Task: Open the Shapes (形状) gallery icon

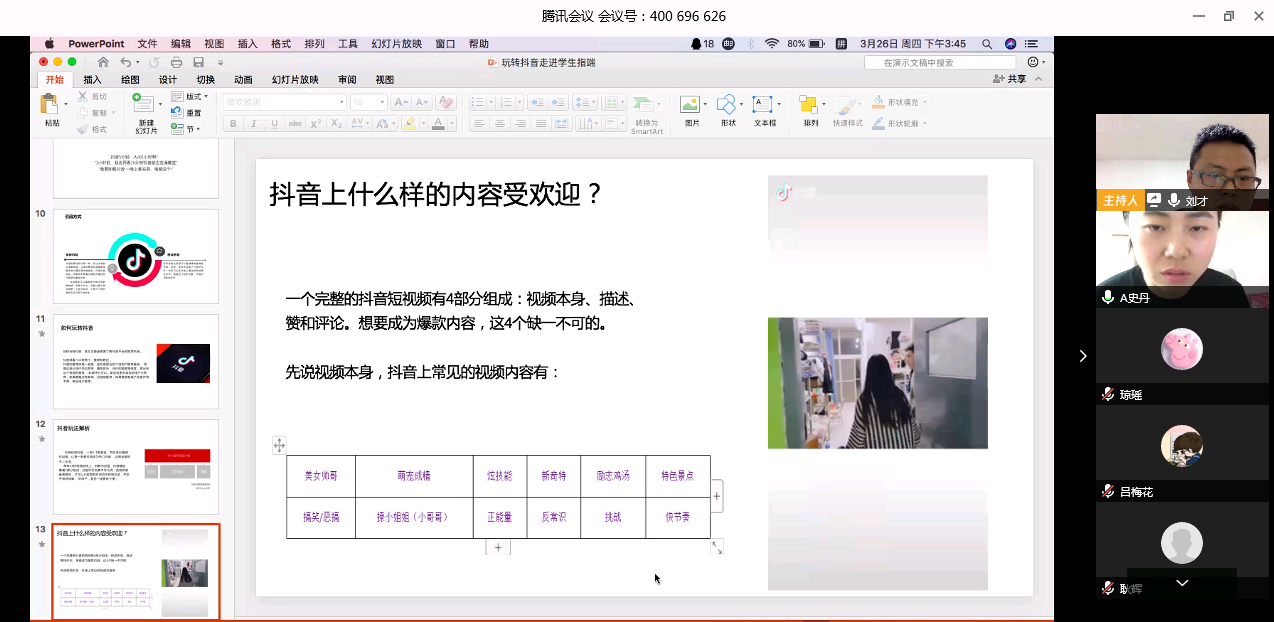Action: pos(727,105)
